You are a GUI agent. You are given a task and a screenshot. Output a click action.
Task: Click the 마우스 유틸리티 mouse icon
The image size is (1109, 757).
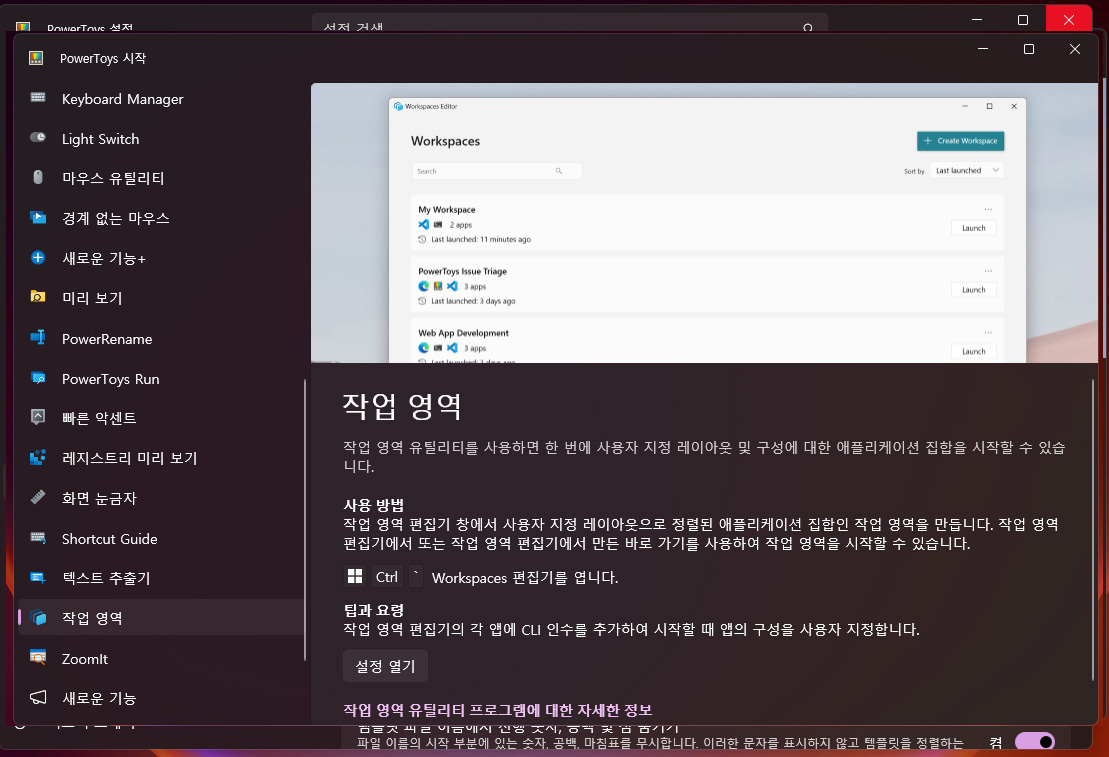coord(38,177)
